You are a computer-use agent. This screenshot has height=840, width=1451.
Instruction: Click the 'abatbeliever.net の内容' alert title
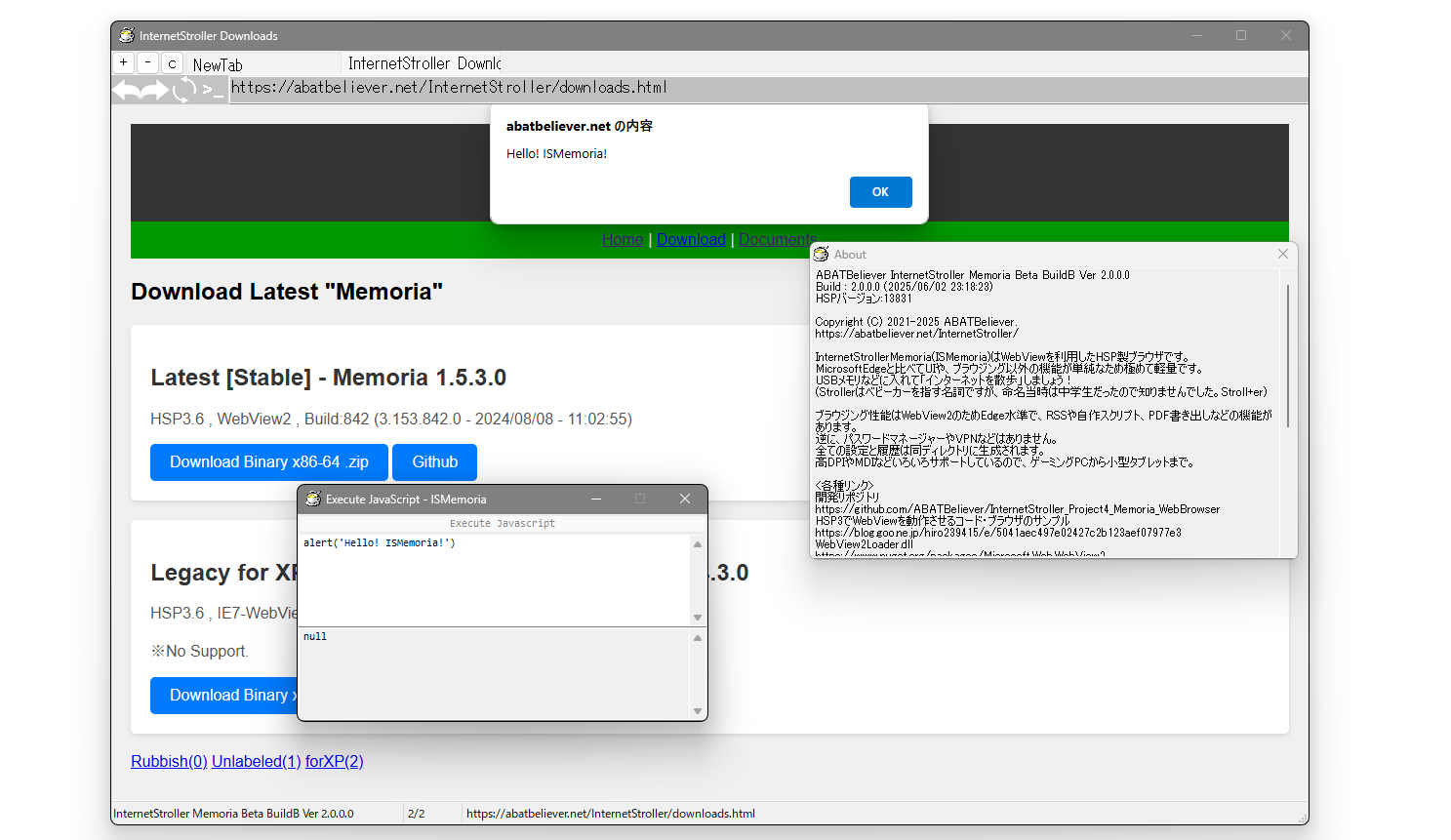point(580,126)
